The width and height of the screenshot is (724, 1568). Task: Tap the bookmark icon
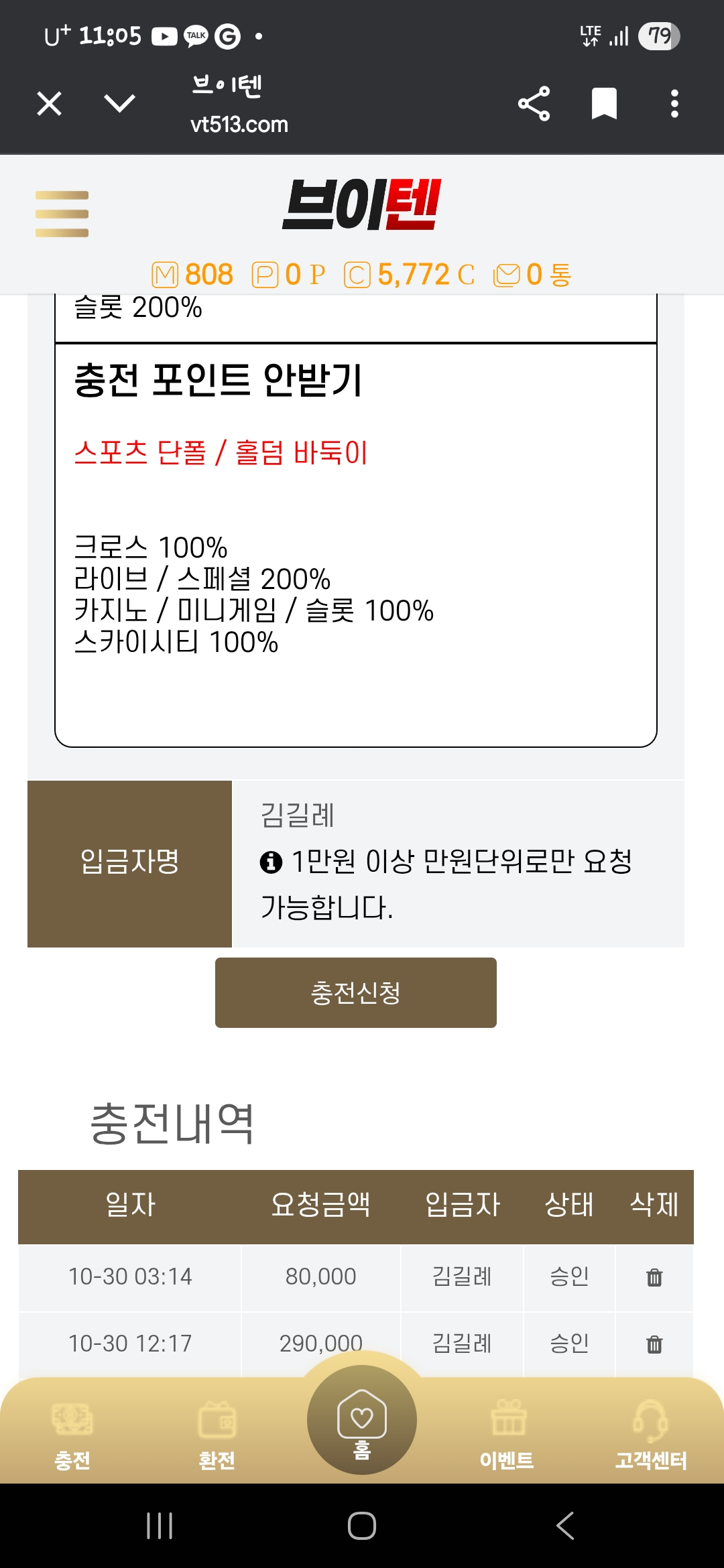(604, 104)
